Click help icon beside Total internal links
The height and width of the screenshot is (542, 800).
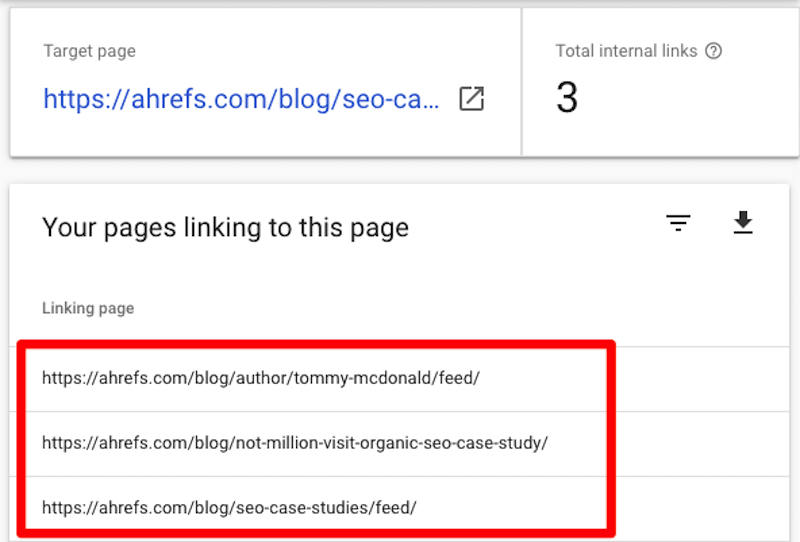(x=713, y=51)
